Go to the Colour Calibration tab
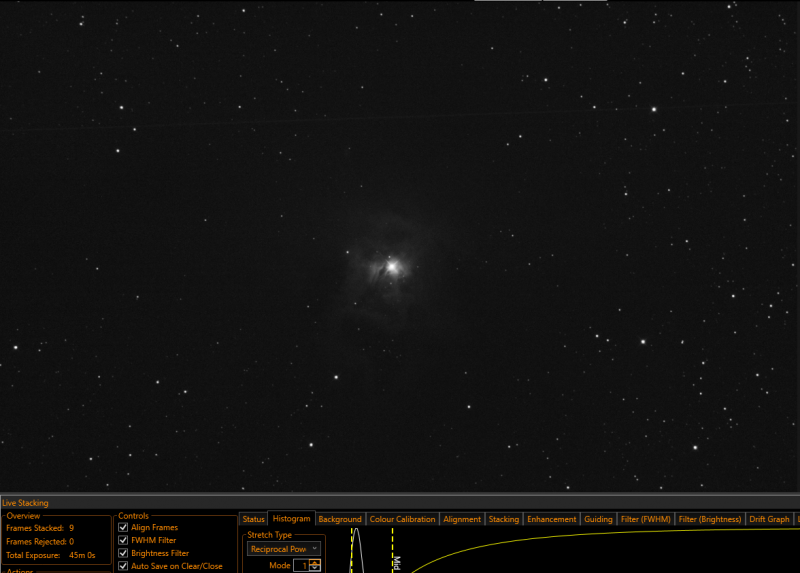800x573 pixels. 402,519
